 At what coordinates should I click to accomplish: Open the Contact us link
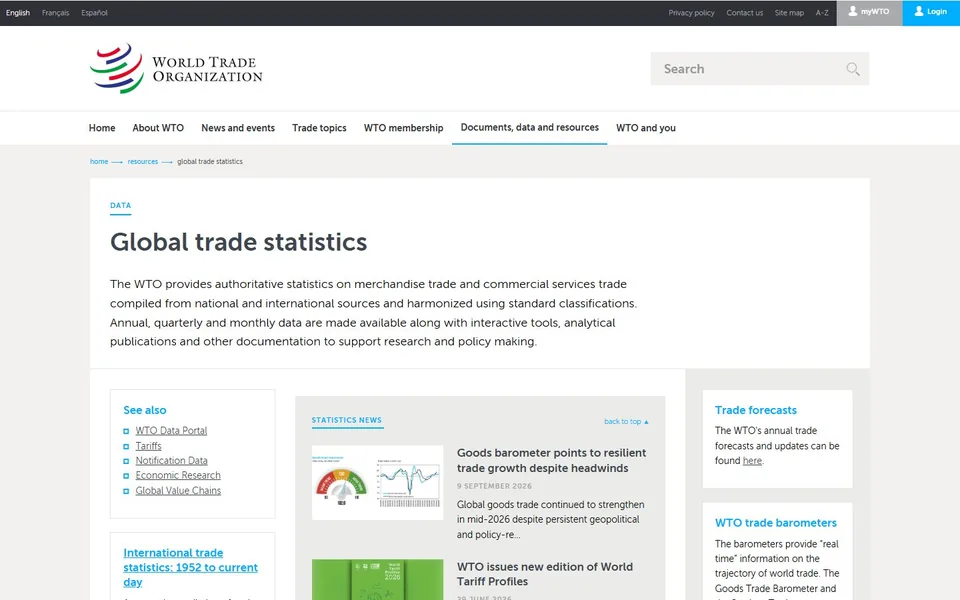click(744, 13)
